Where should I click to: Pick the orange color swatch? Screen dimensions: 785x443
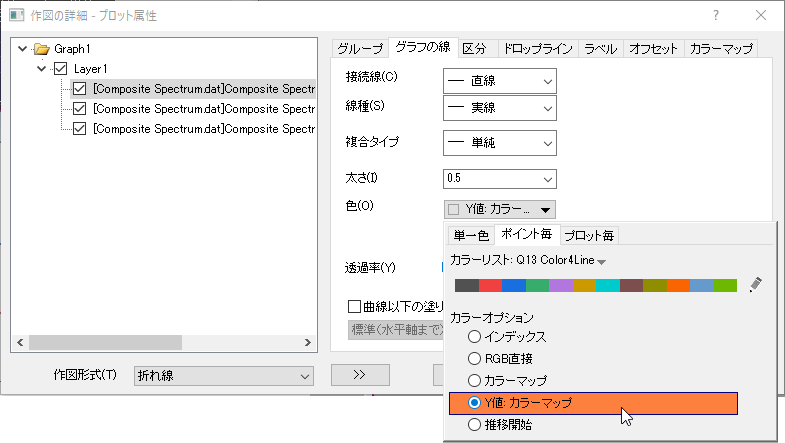[x=678, y=285]
